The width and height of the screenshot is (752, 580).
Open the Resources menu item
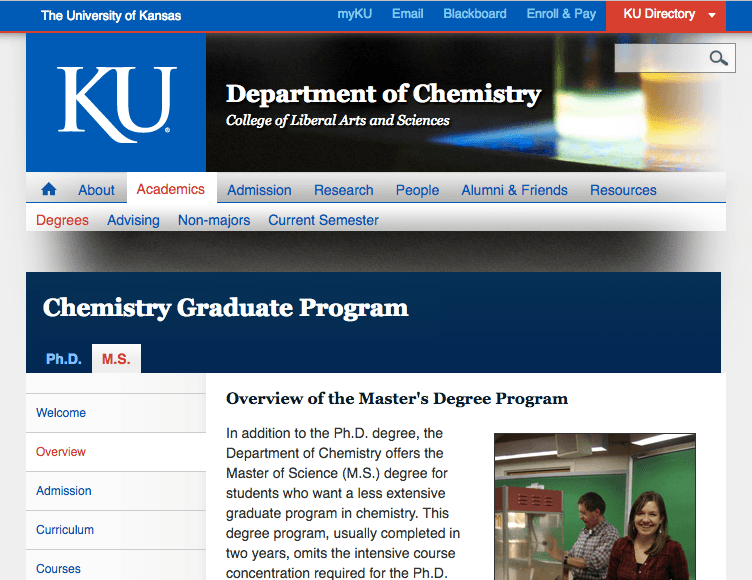click(623, 190)
